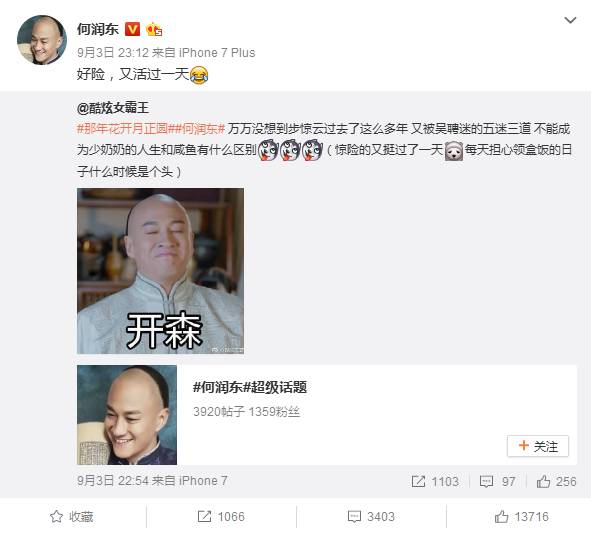Follow the super topic with 关注 button
Viewport: 591px width, 534px height.
click(538, 446)
